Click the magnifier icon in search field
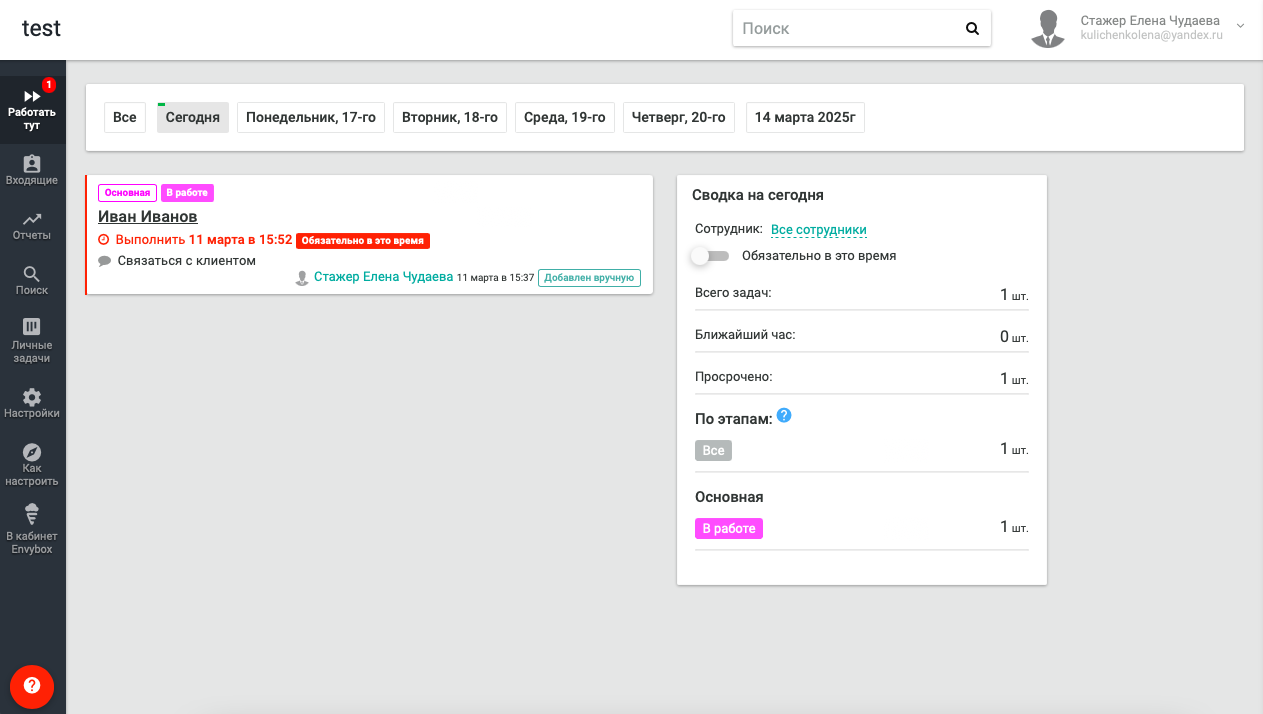Image resolution: width=1263 pixels, height=714 pixels. tap(972, 29)
